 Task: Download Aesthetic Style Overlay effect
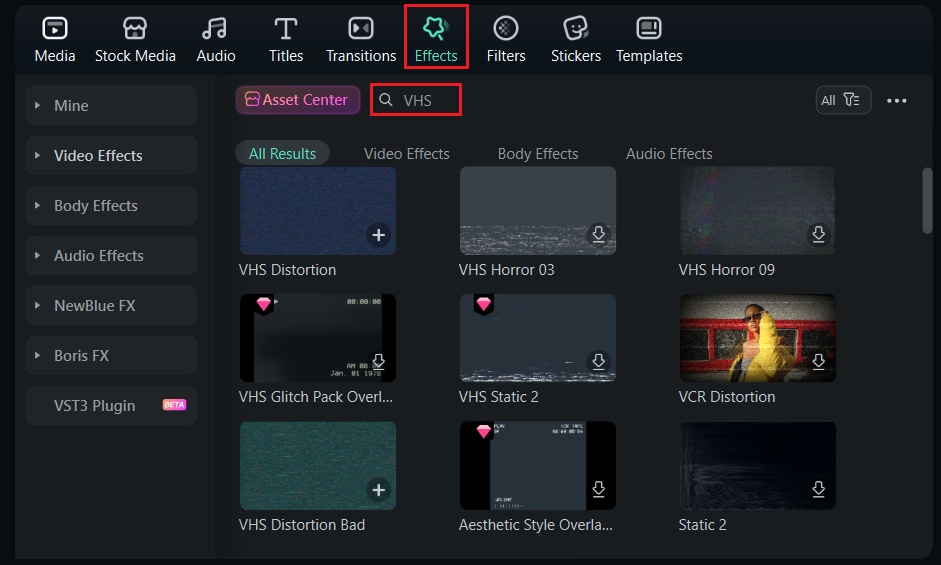(x=598, y=489)
